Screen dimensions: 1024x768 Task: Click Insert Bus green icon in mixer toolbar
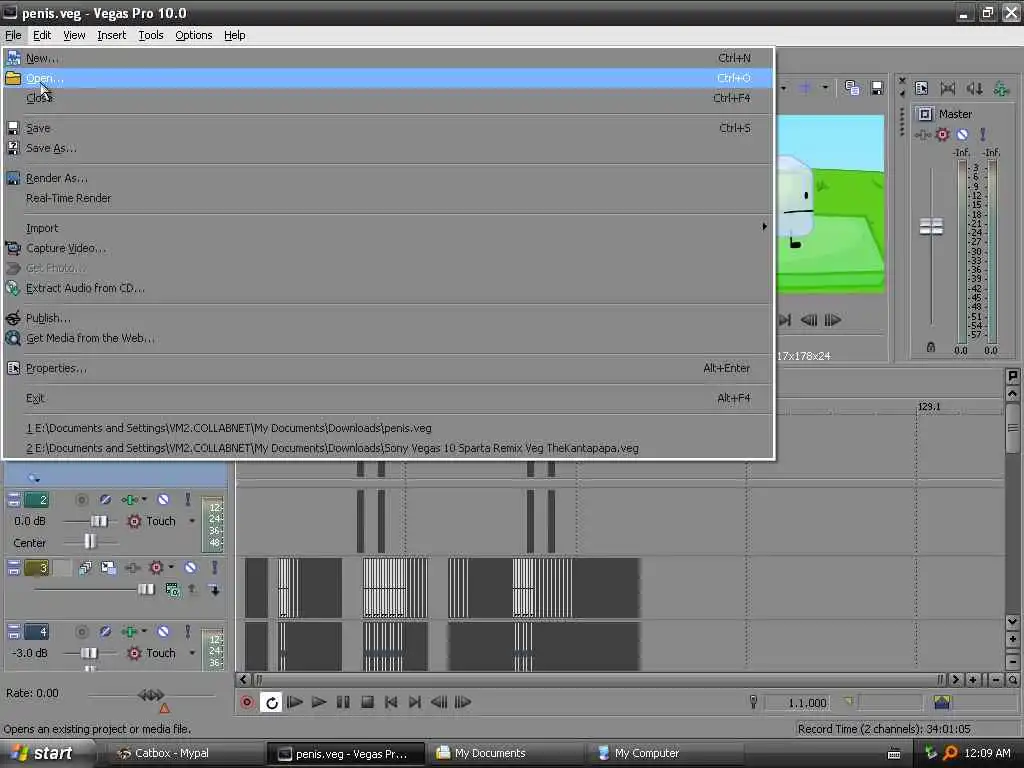[x=1001, y=88]
